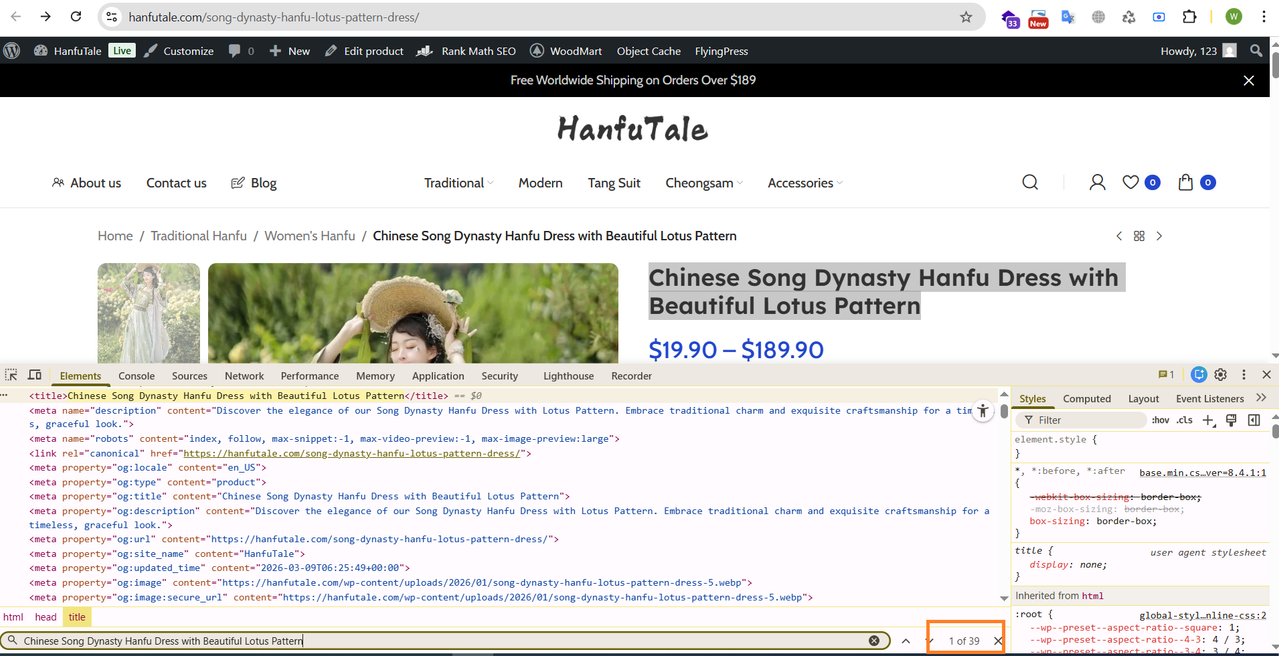Click the admin bar search magnifier
The height and width of the screenshot is (656, 1279).
[1257, 51]
